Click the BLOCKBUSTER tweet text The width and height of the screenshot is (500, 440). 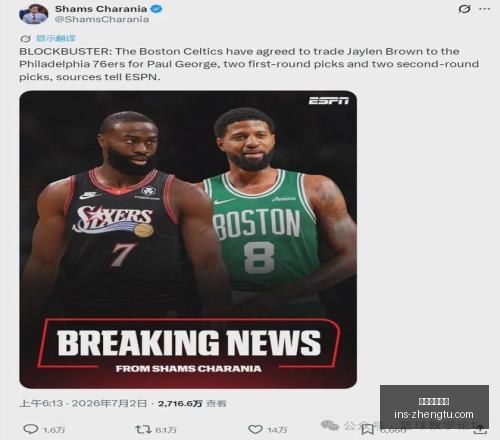(x=249, y=64)
